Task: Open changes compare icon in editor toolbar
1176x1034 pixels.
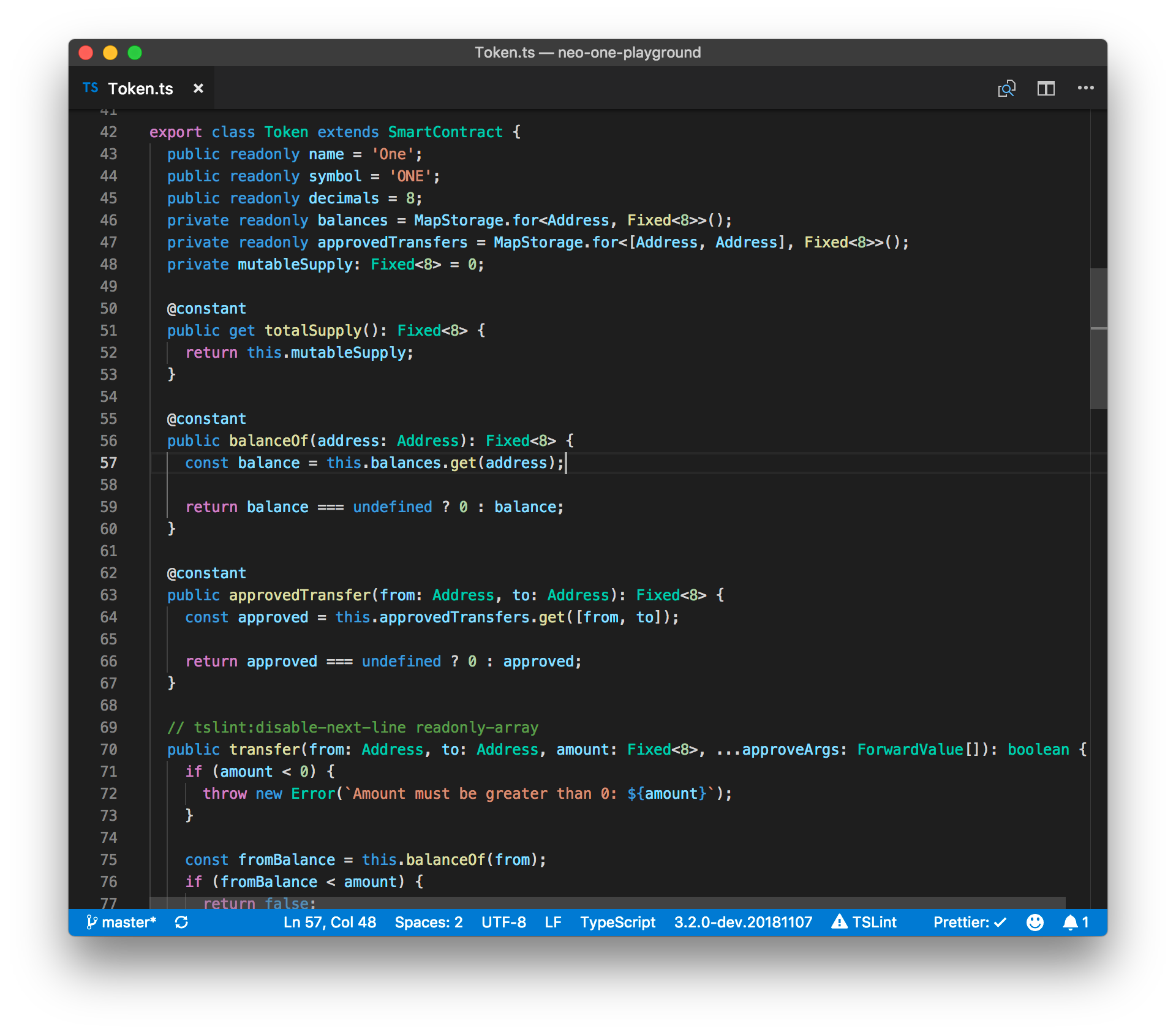Action: [x=1006, y=89]
